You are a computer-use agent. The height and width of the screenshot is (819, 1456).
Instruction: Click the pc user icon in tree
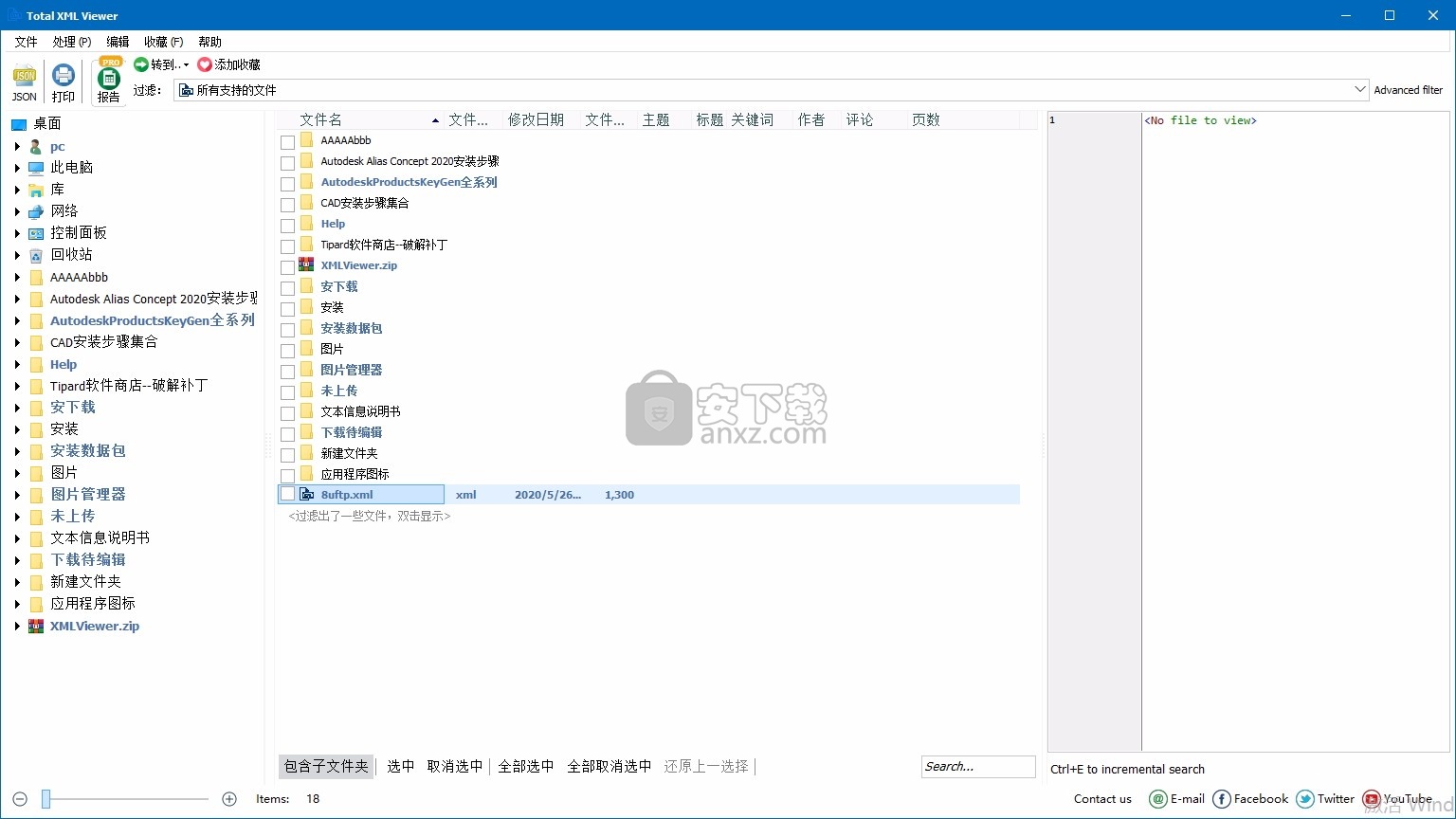pos(36,147)
